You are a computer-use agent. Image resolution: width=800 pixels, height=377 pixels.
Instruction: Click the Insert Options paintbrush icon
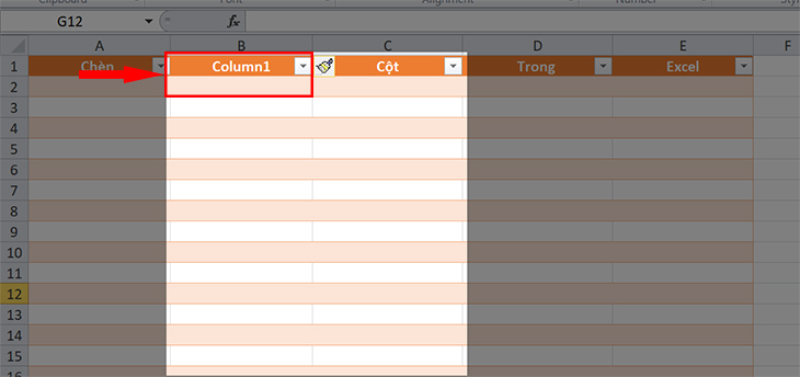[324, 66]
